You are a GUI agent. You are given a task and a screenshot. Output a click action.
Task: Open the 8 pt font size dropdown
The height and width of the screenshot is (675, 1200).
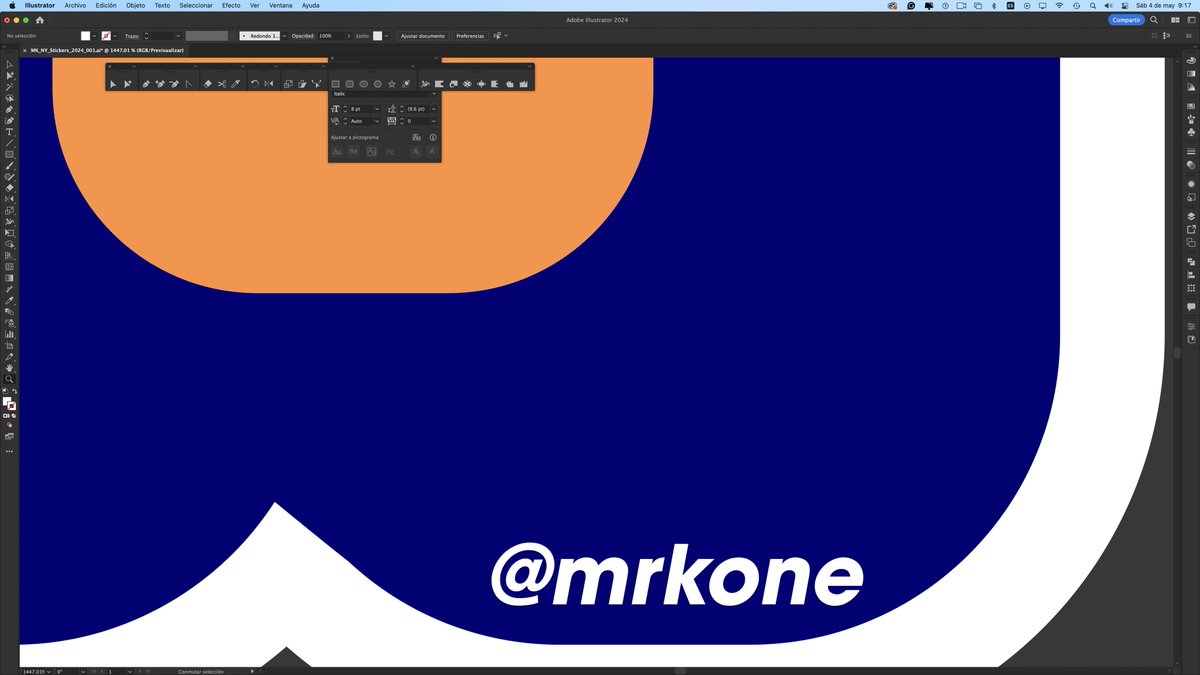[377, 108]
